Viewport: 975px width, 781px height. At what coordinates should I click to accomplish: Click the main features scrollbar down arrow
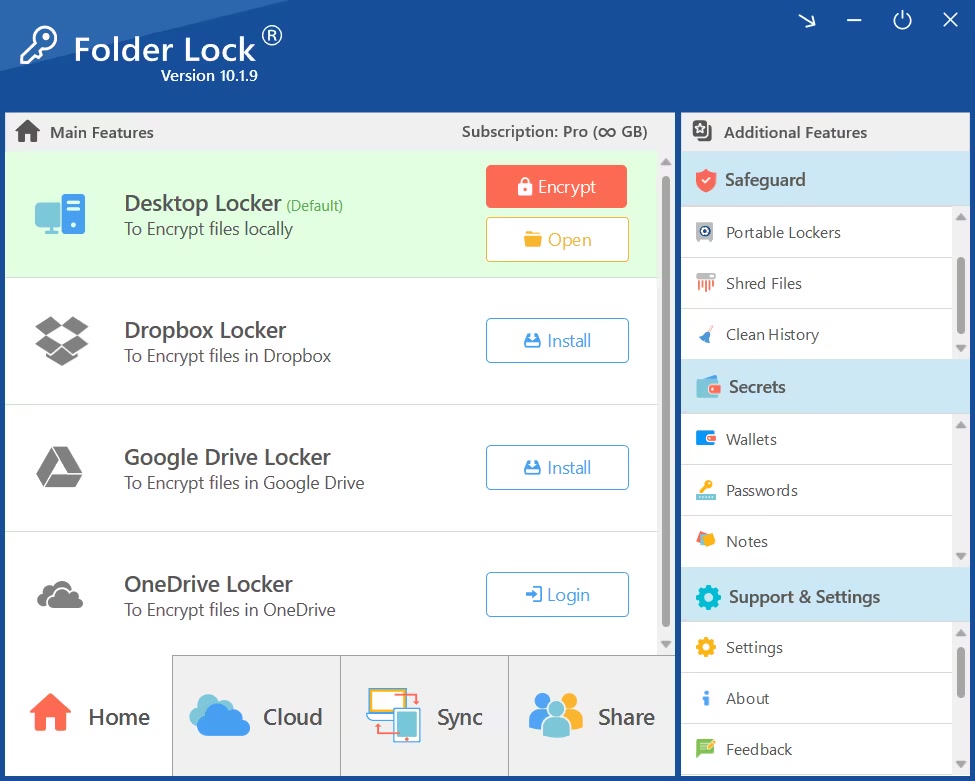click(x=666, y=645)
